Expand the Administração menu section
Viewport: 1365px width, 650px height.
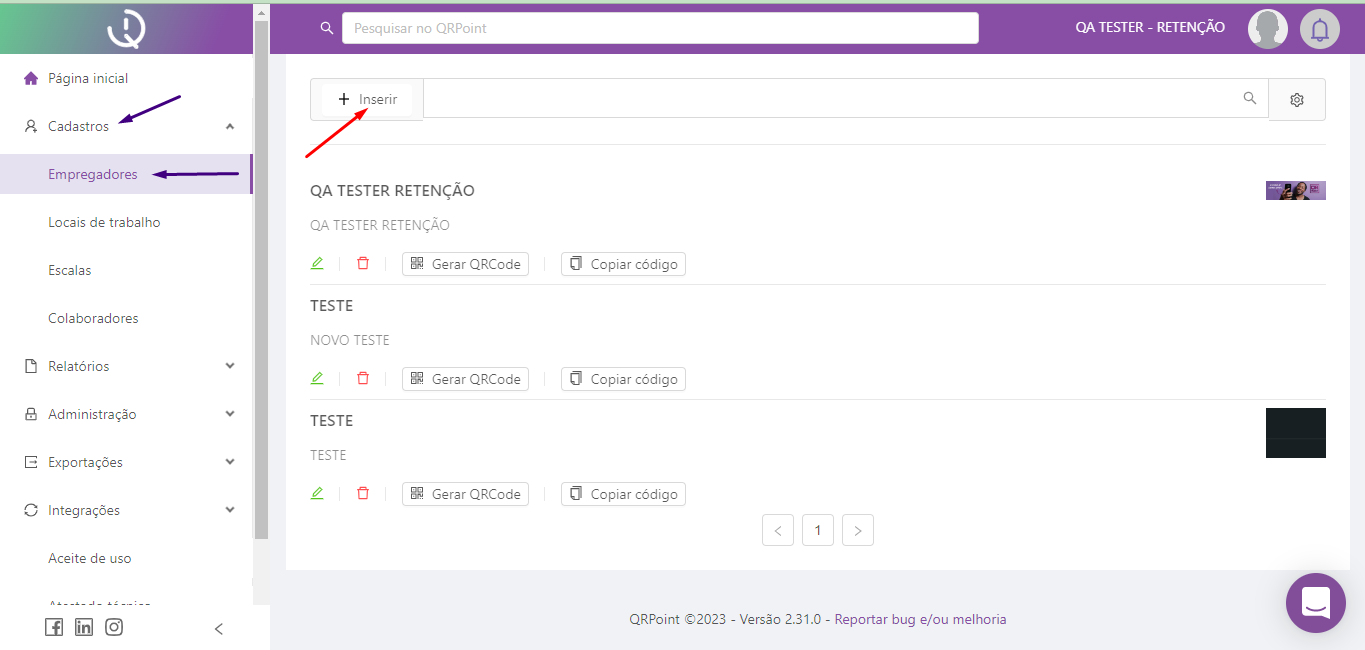pos(229,415)
